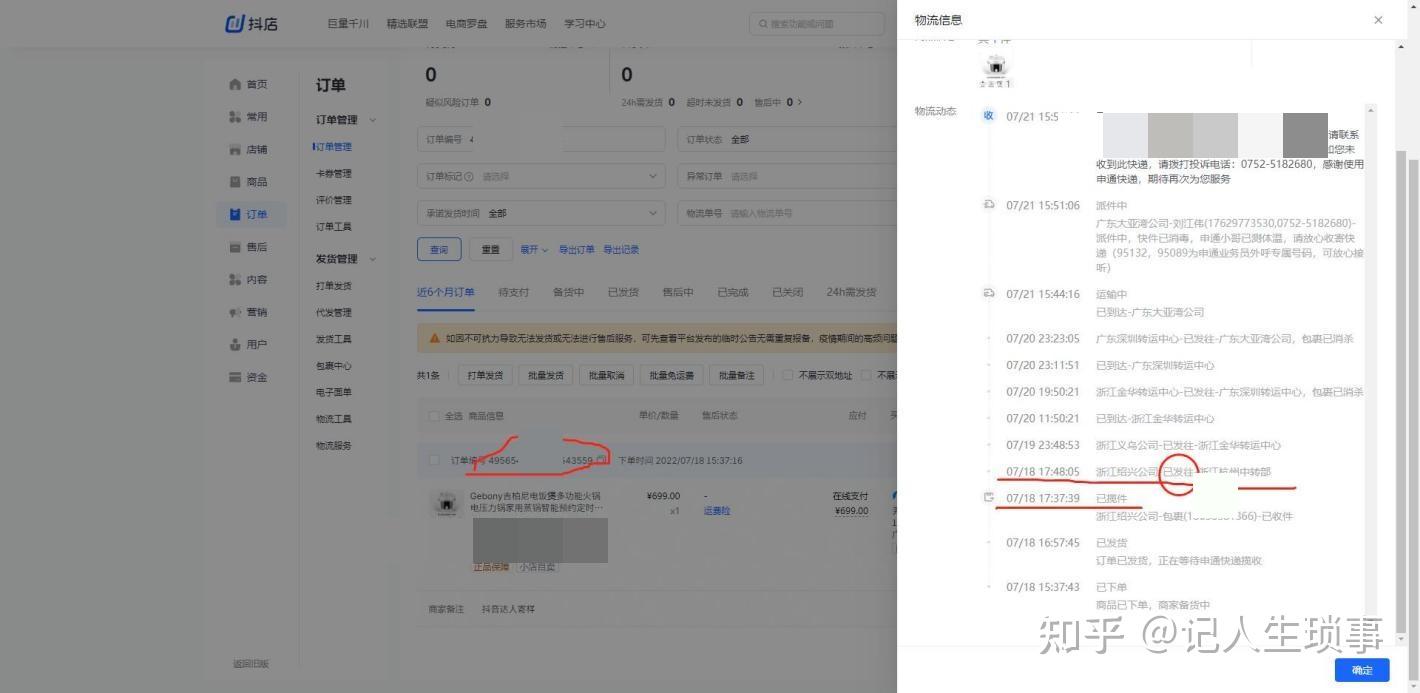Viewport: 1420px width, 693px height.
Task: Expand more filters with 展开
Action: 534,249
